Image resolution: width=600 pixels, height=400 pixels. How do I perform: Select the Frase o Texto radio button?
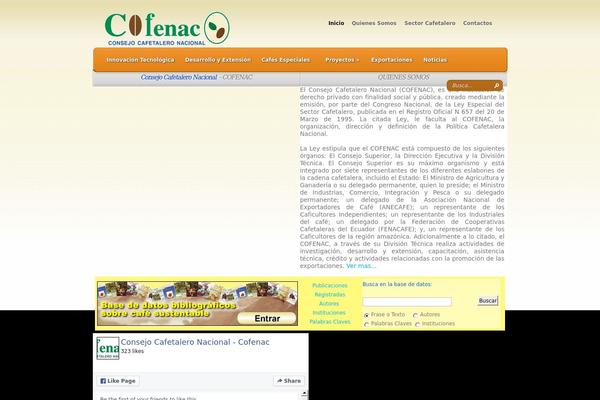tap(366, 315)
